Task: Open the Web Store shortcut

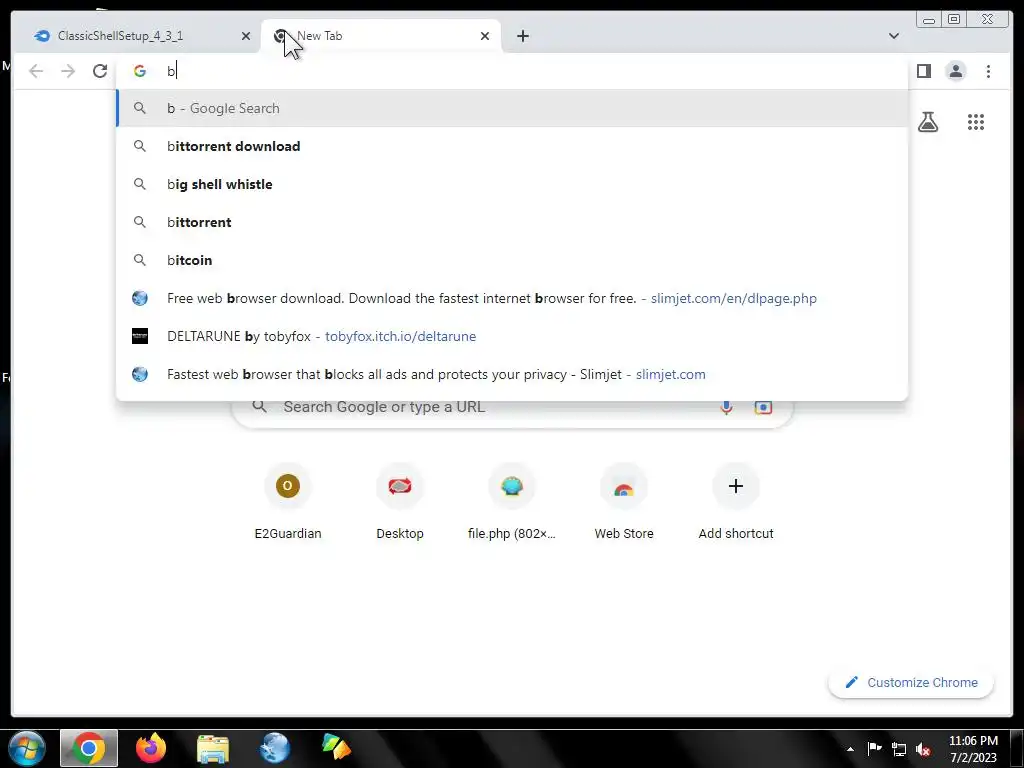Action: coord(624,503)
